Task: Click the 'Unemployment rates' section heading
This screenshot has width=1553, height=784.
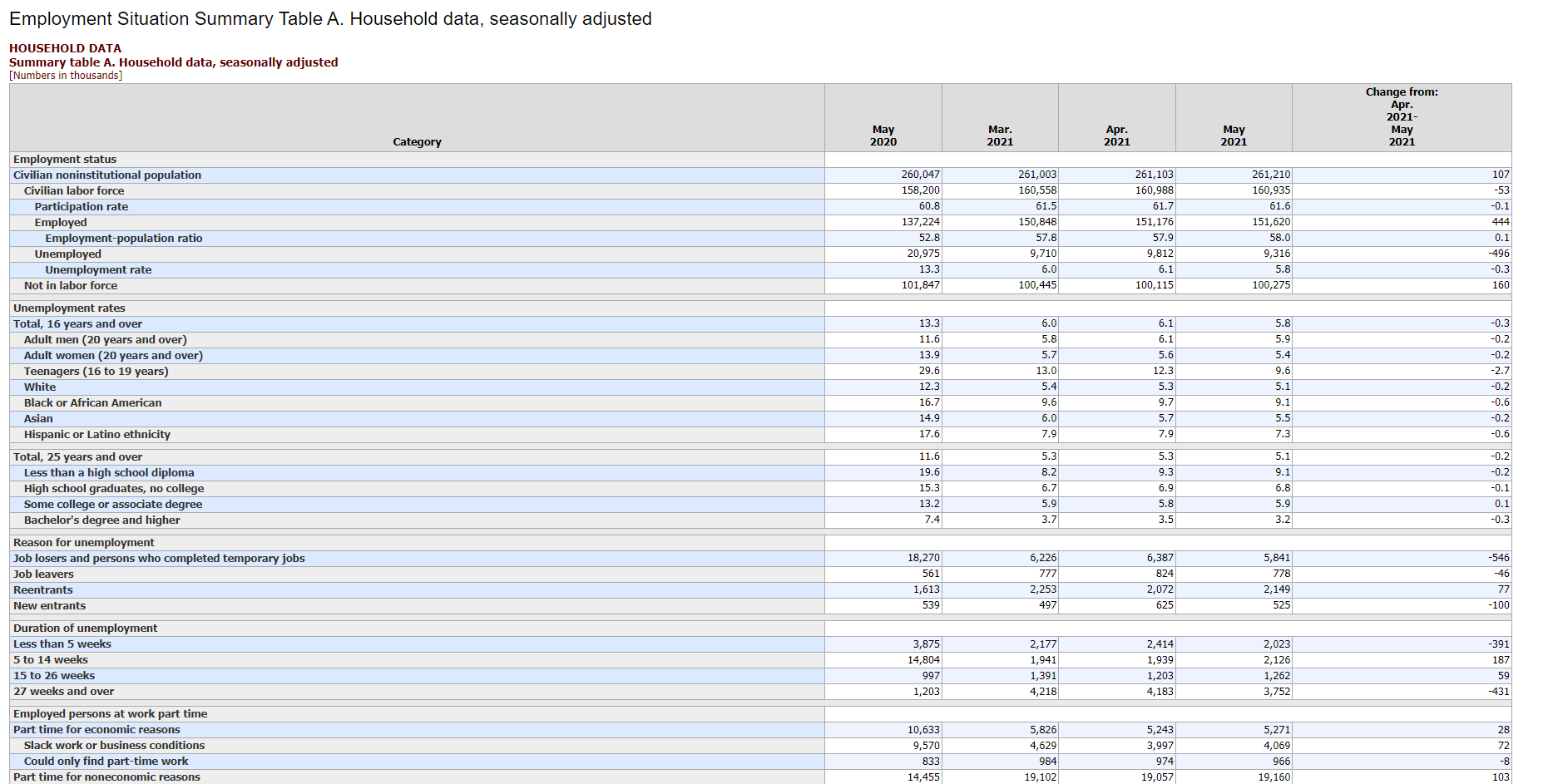Action: [69, 308]
